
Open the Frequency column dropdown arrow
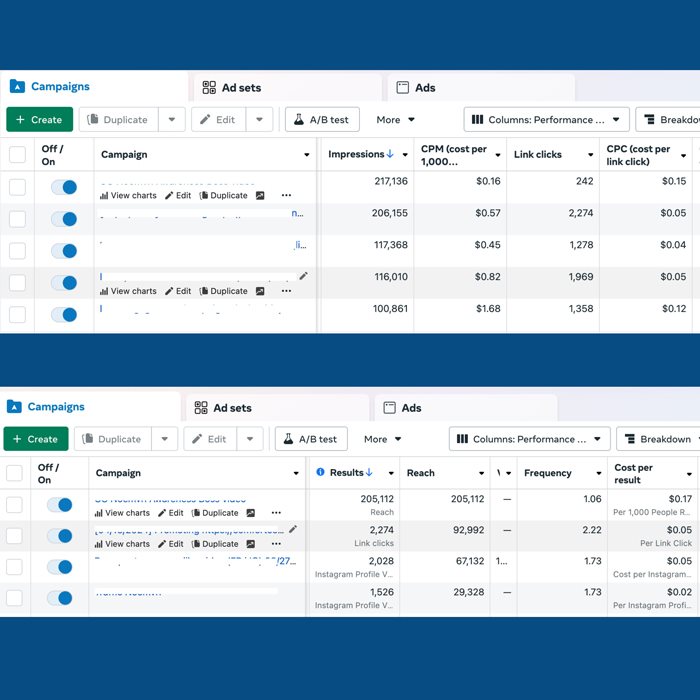coord(597,473)
